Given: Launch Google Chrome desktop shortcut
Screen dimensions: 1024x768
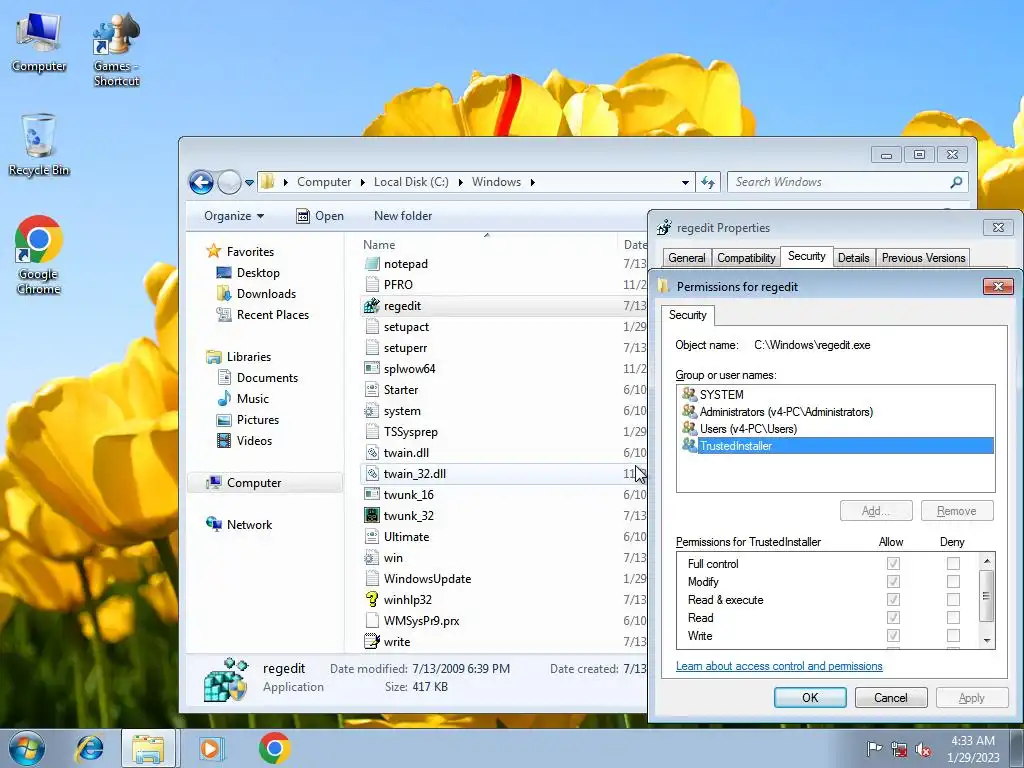Looking at the screenshot, I should click(39, 255).
